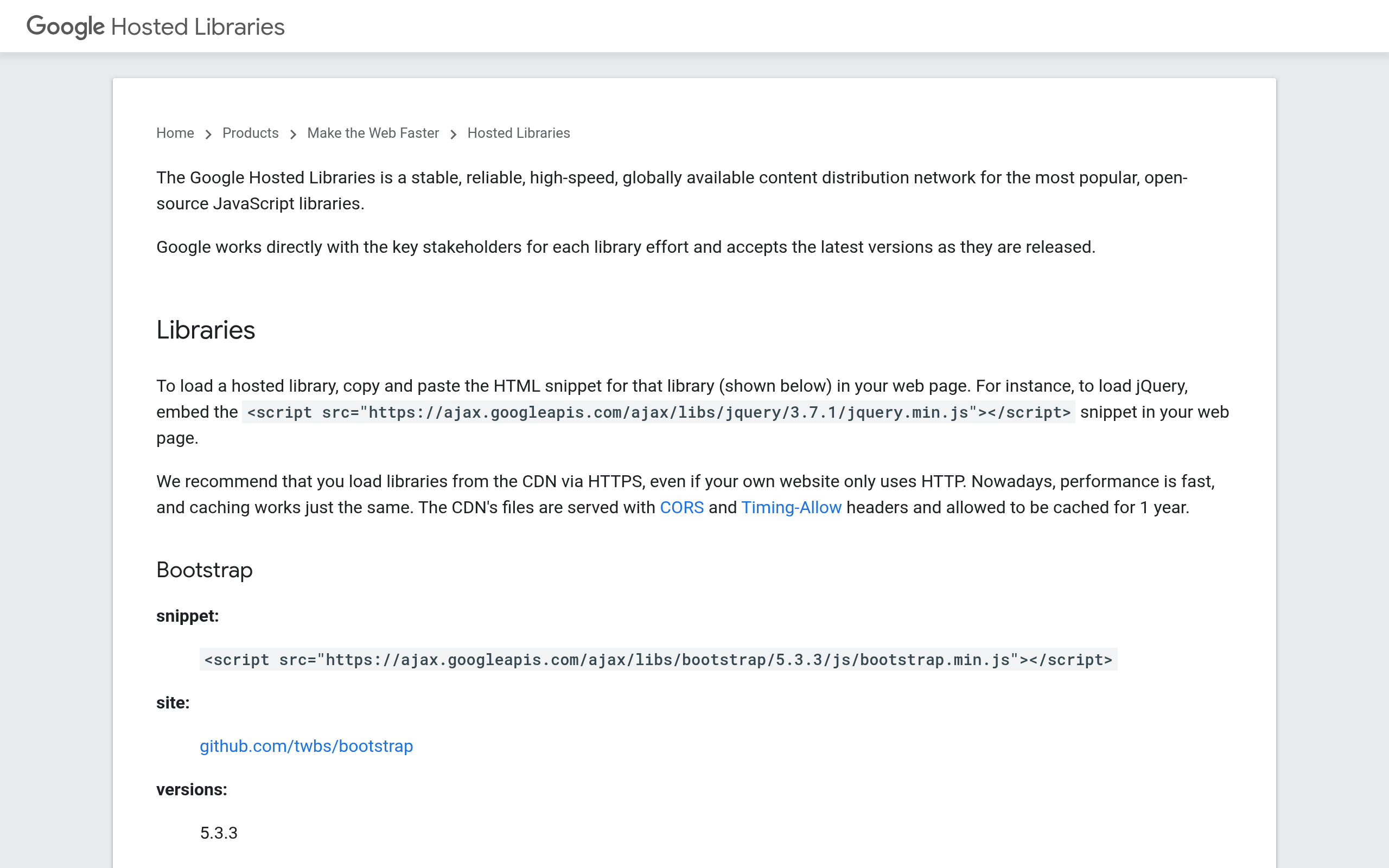Viewport: 1389px width, 868px height.
Task: Open the Timing-Allow header link
Action: (791, 507)
